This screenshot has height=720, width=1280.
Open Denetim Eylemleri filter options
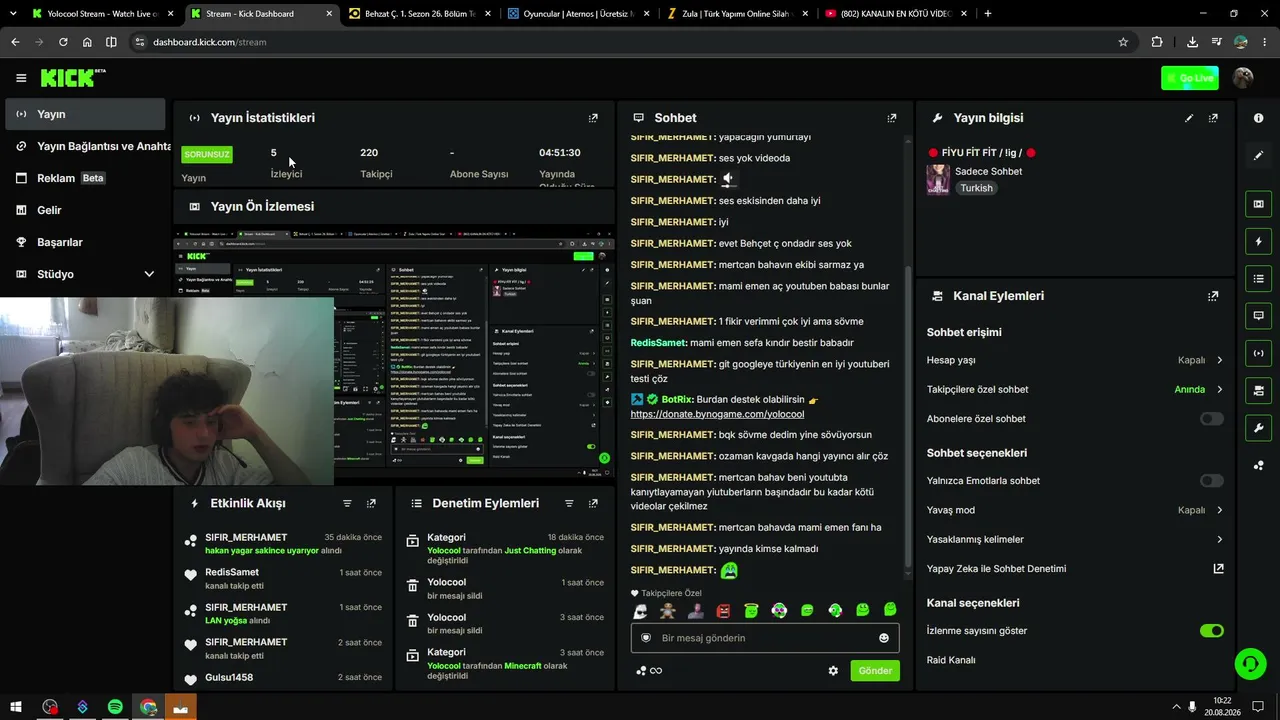pos(569,504)
